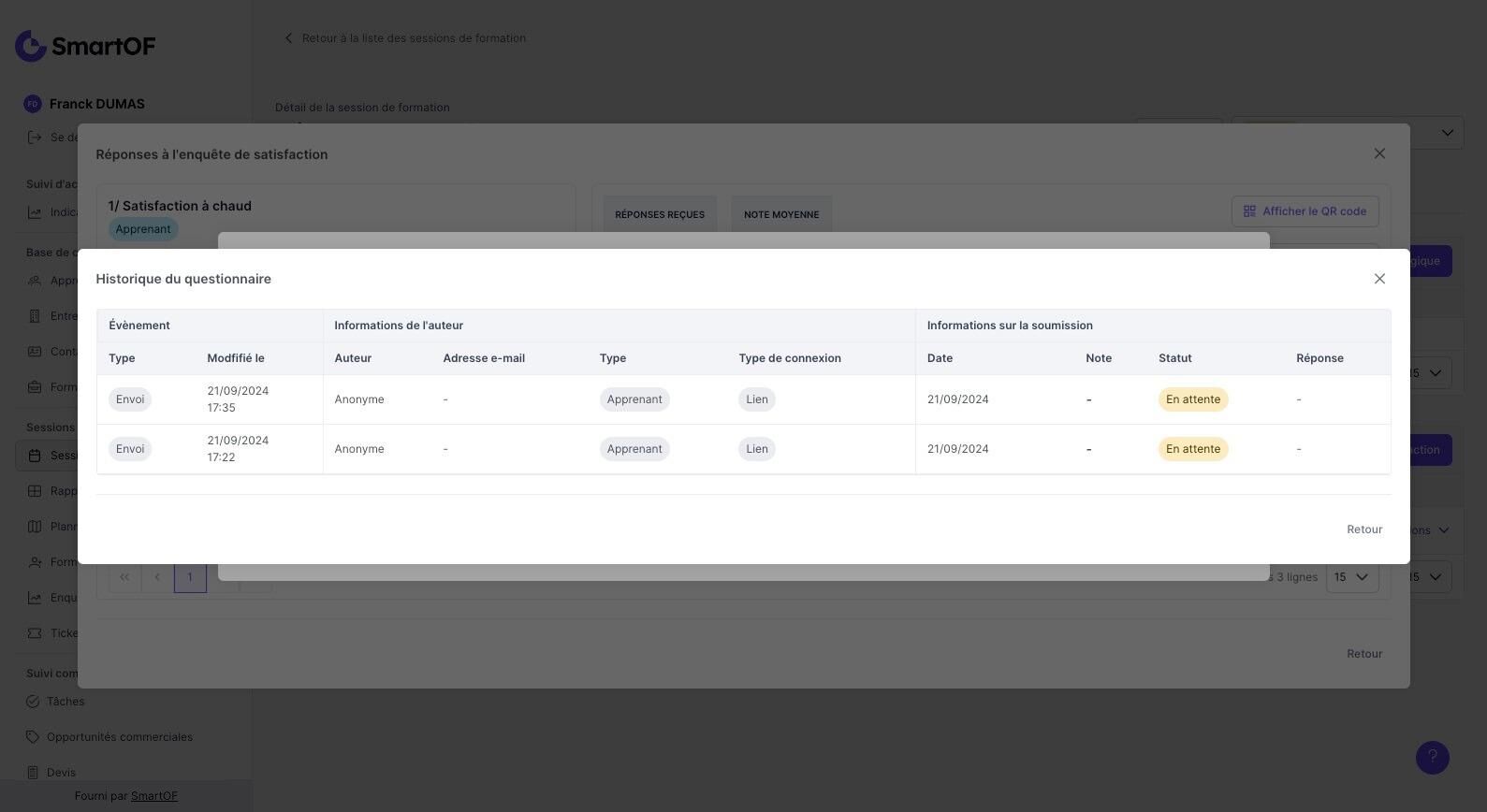Click the 1/ Satisfaction à chaud heading
This screenshot has height=812, width=1487.
click(180, 206)
